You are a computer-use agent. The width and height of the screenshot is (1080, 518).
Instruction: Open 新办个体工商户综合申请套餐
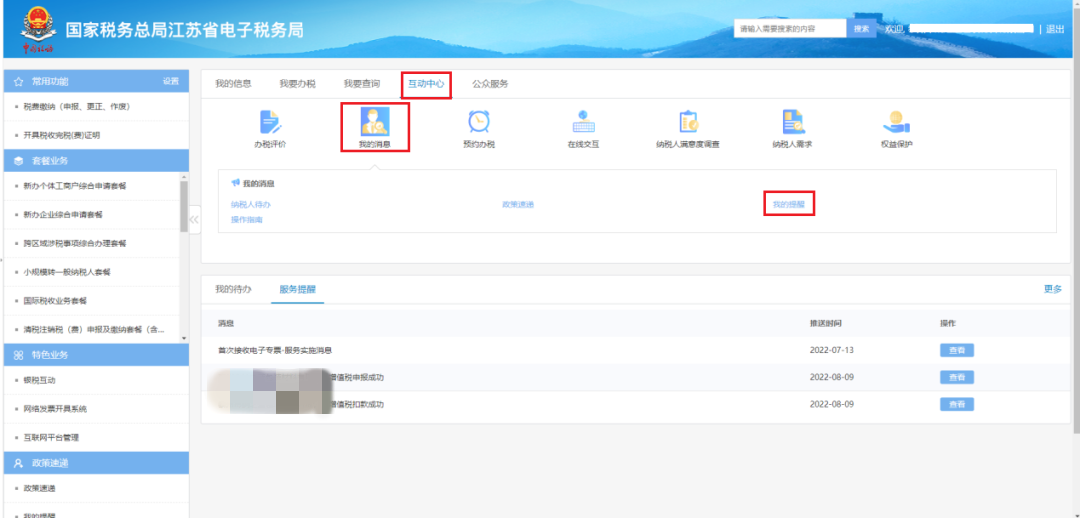74,186
